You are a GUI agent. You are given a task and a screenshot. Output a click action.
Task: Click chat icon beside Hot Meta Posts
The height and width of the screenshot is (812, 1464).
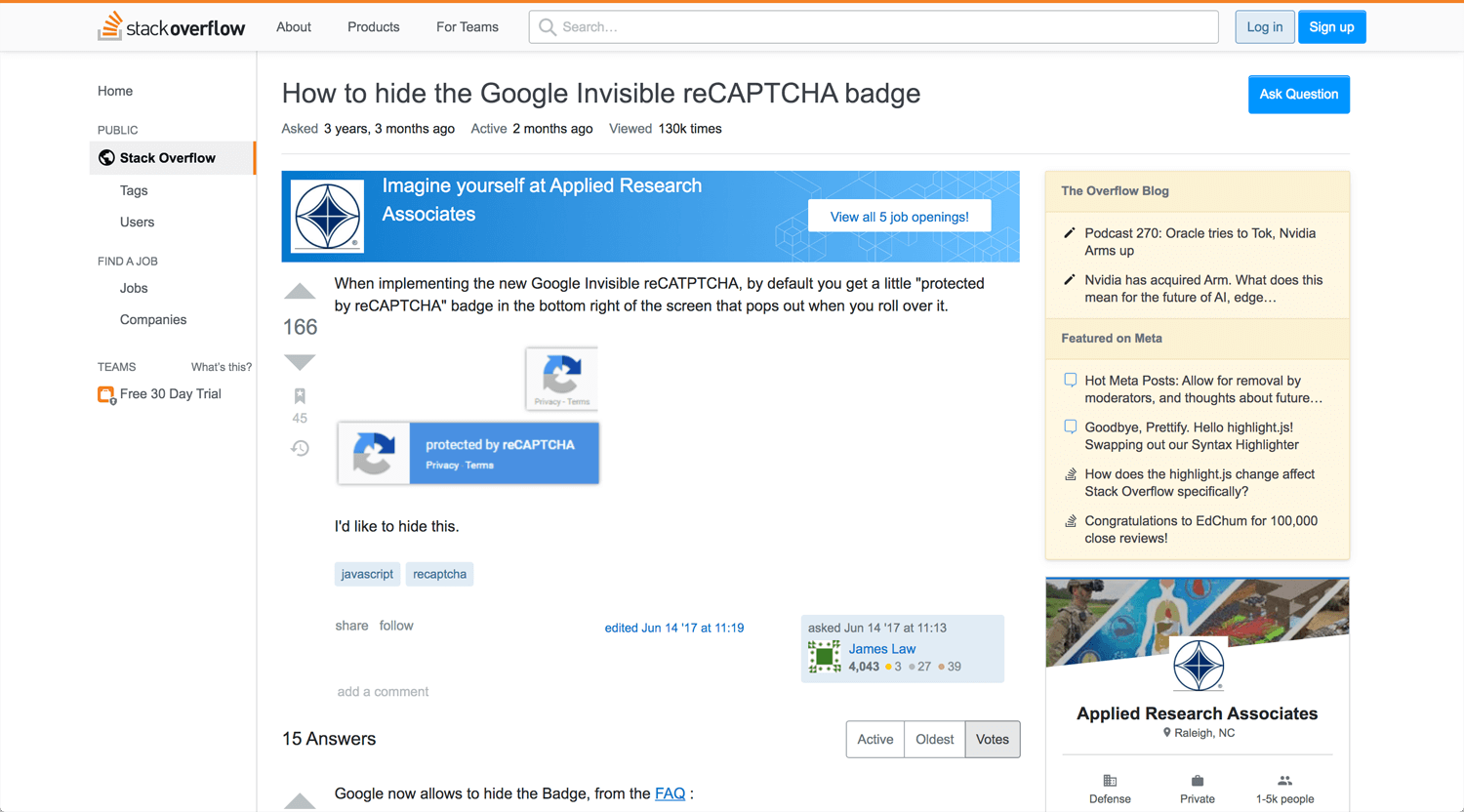pos(1070,381)
